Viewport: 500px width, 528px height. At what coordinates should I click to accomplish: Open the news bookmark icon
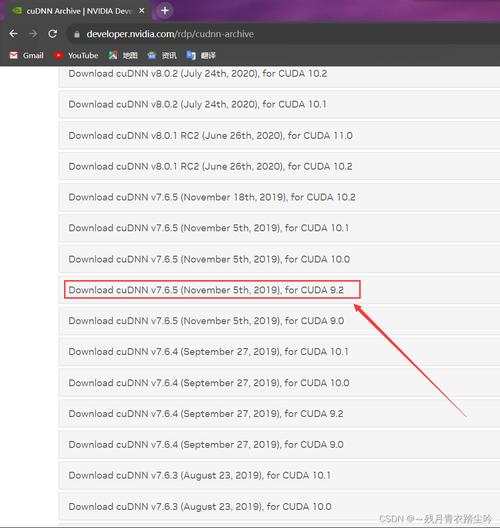[152, 55]
